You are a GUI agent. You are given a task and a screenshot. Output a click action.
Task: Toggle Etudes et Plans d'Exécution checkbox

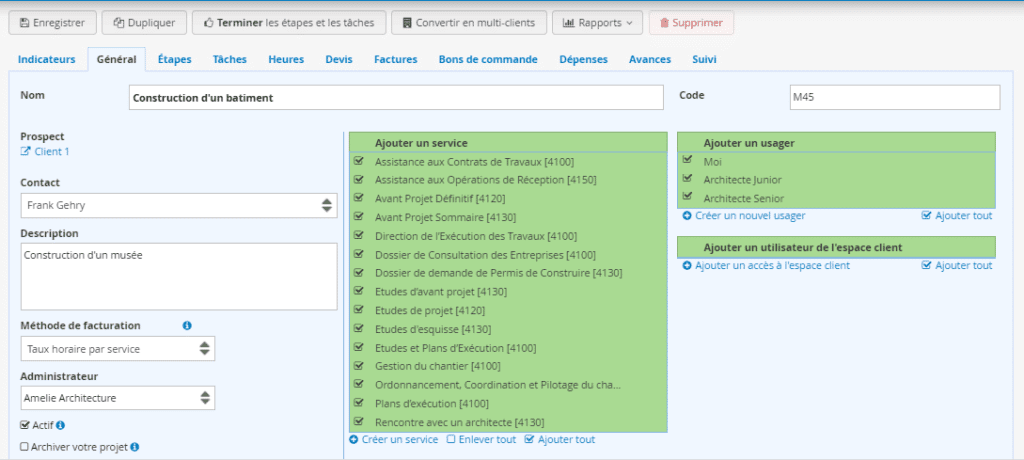(358, 346)
